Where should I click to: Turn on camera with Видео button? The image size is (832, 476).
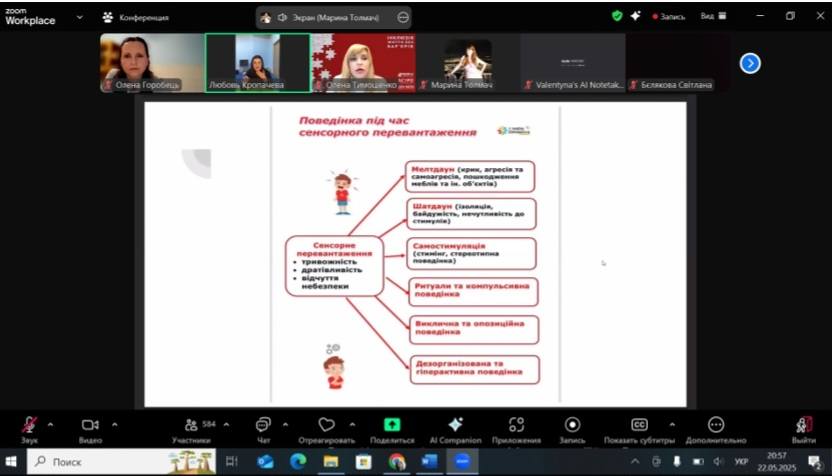(90, 425)
